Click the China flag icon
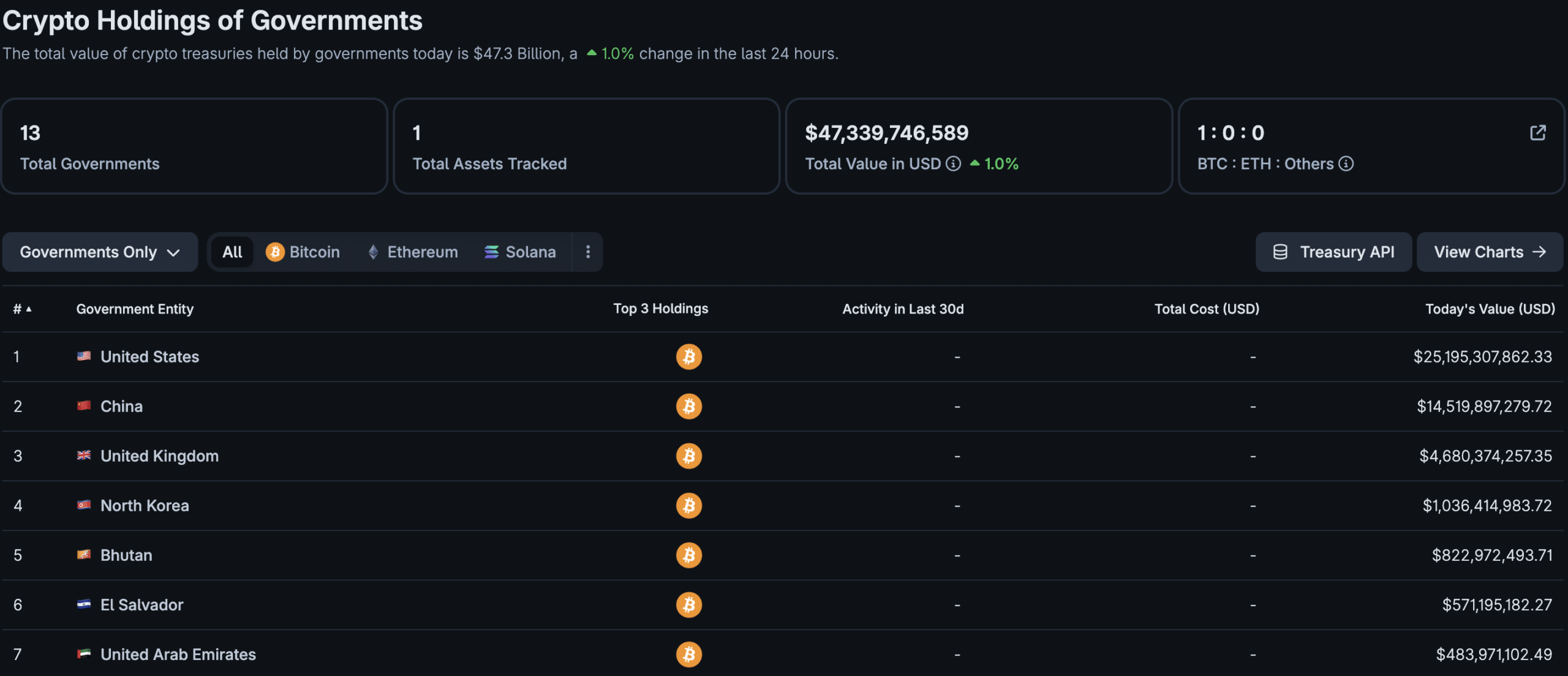The image size is (1568, 676). (x=84, y=405)
